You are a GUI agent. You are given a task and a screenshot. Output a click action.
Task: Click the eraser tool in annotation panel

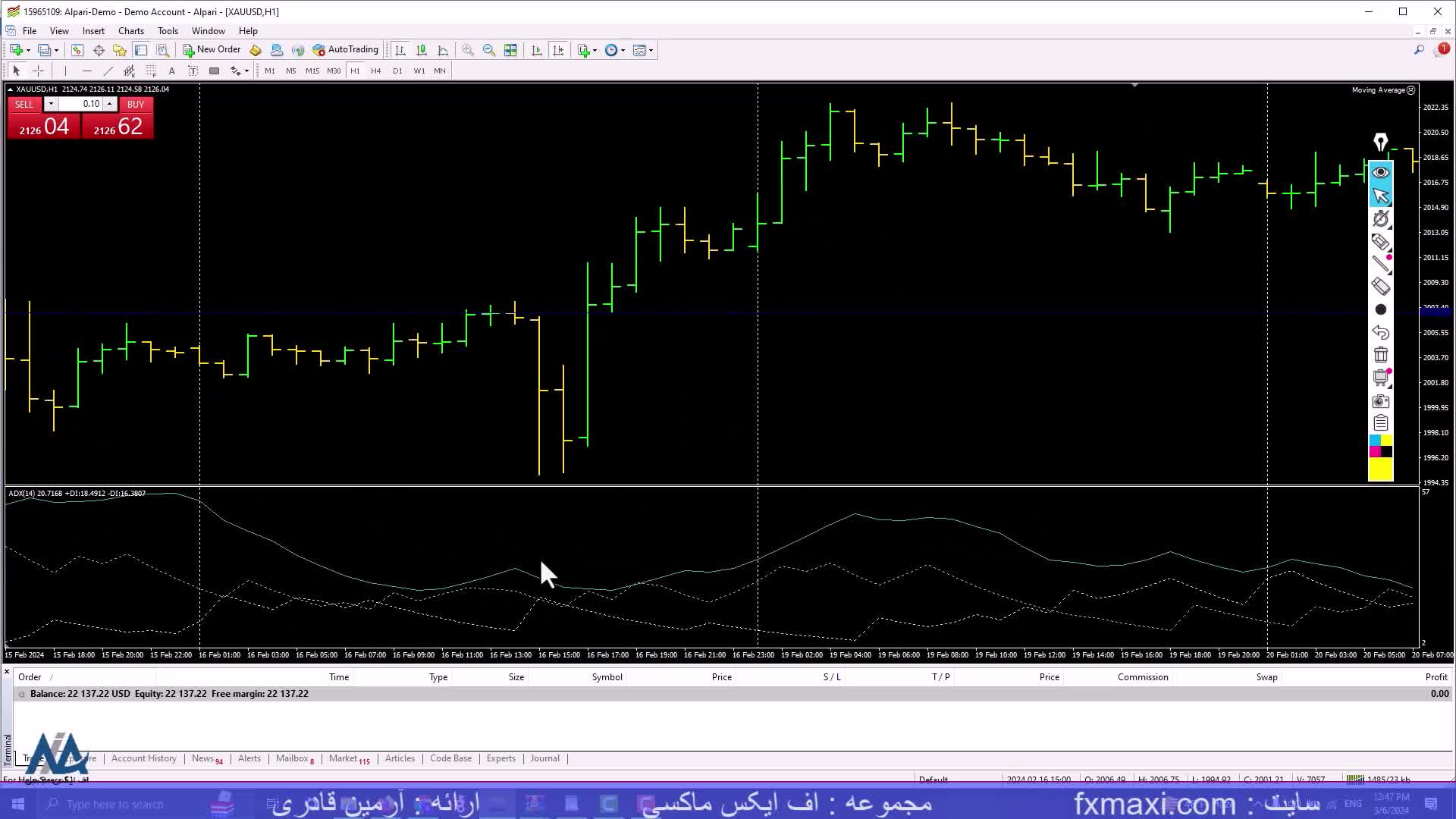[x=1380, y=287]
